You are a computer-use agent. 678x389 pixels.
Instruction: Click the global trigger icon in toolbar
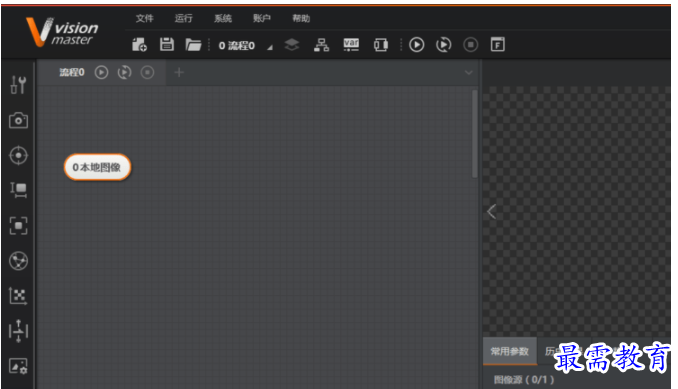[x=381, y=45]
